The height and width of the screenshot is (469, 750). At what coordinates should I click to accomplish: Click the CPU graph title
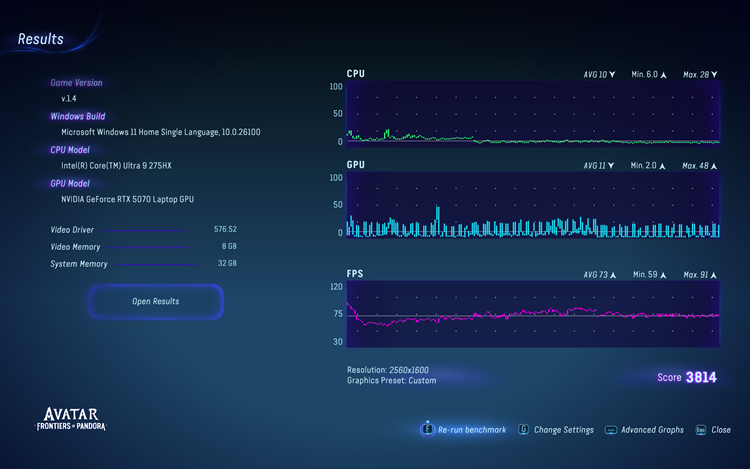(356, 74)
